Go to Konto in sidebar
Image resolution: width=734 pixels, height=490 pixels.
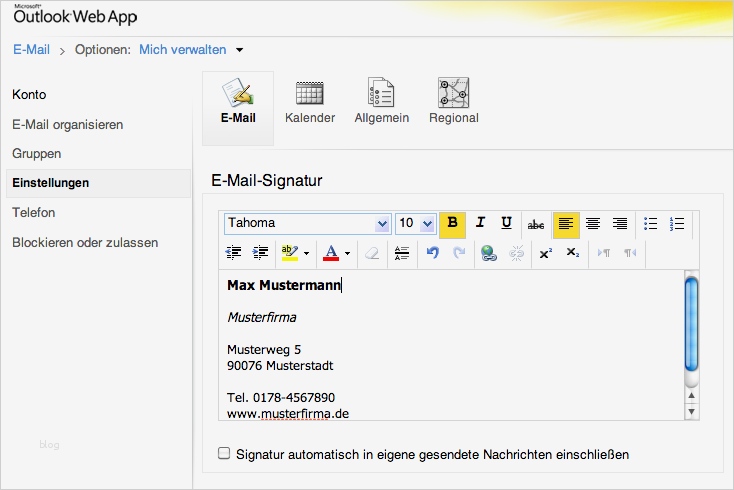point(29,95)
